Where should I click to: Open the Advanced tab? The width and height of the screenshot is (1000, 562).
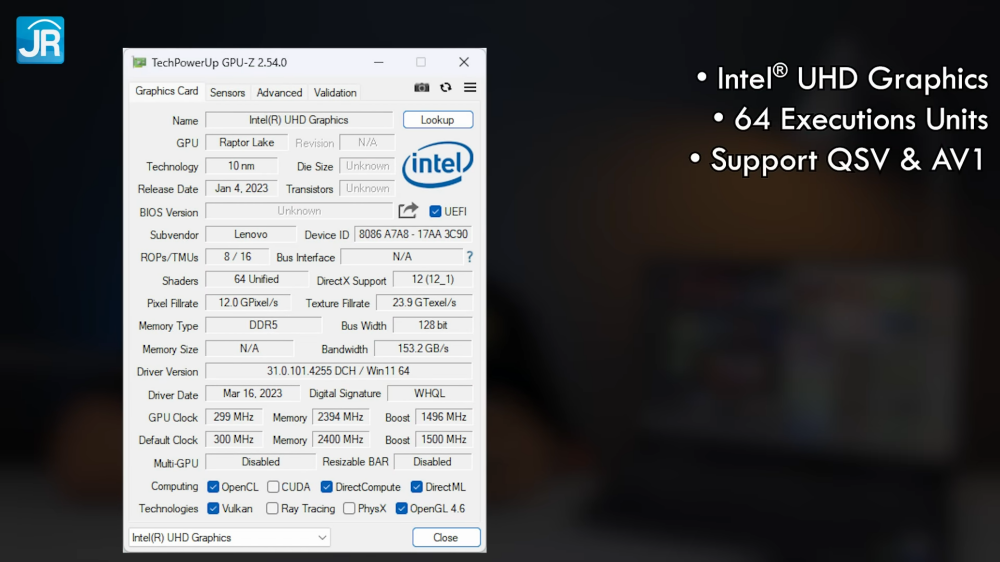pos(279,92)
